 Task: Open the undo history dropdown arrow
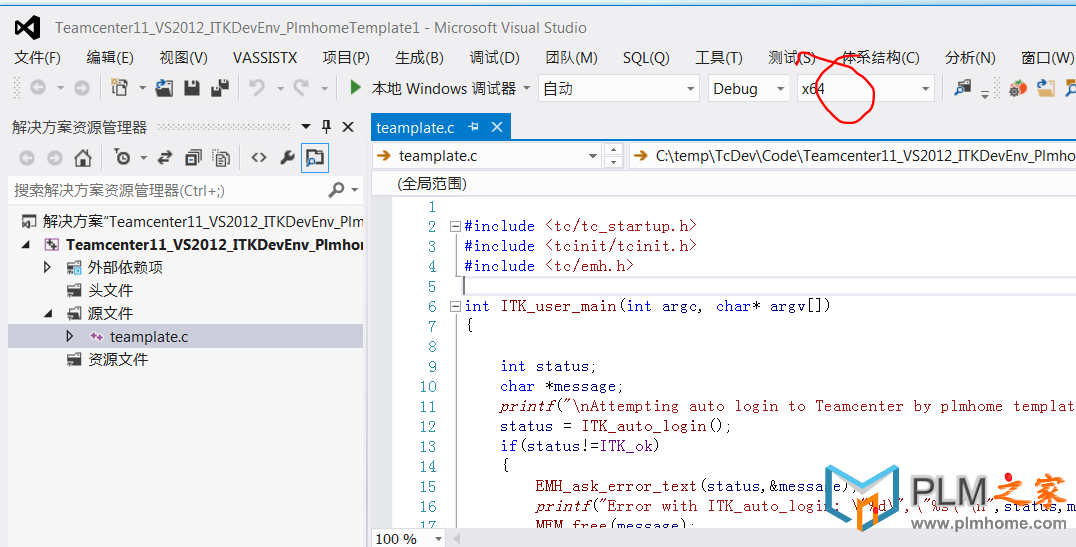pyautogui.click(x=280, y=89)
